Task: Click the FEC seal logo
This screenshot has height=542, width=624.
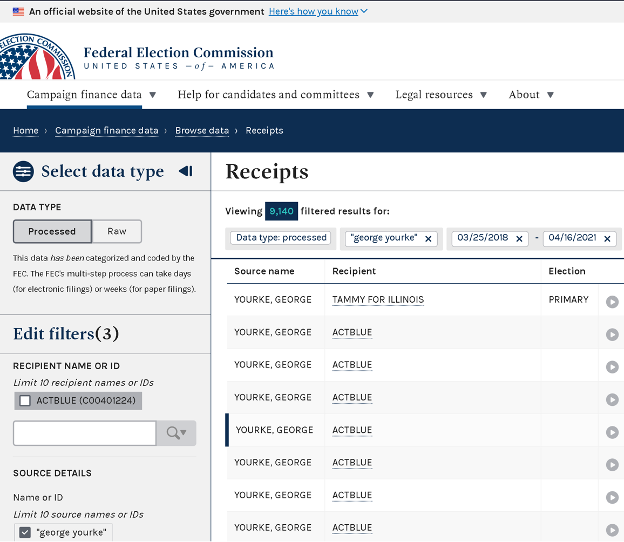Action: point(36,57)
